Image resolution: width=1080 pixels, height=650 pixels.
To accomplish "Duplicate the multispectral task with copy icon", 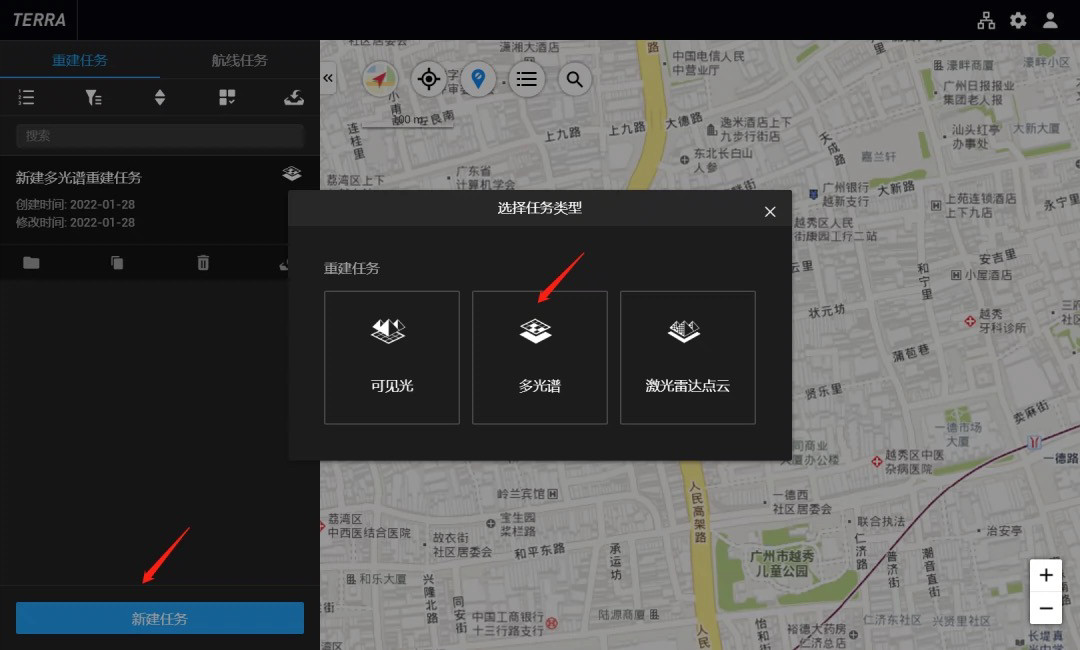I will (117, 262).
